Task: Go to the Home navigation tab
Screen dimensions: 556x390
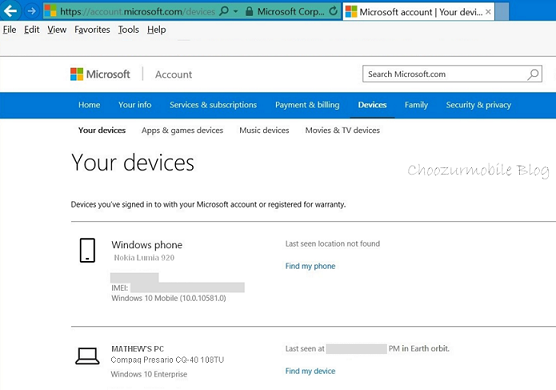Action: (89, 105)
